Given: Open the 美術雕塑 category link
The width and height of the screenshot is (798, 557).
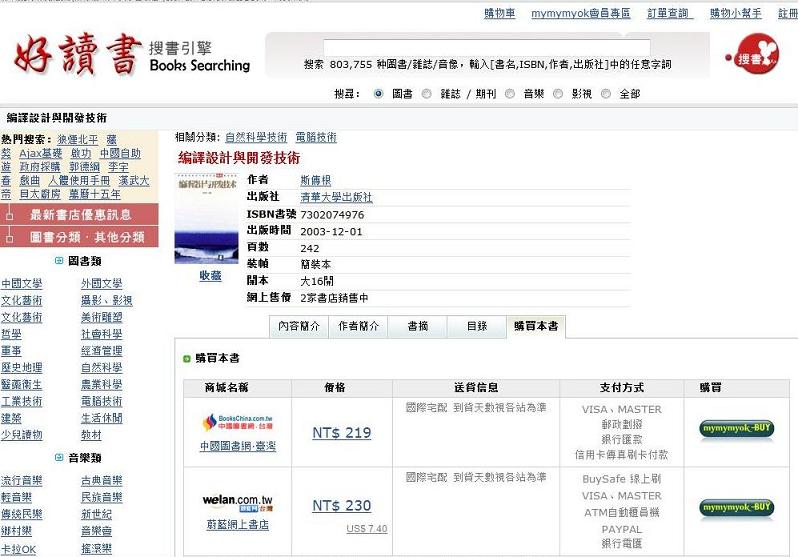Looking at the screenshot, I should [x=101, y=317].
